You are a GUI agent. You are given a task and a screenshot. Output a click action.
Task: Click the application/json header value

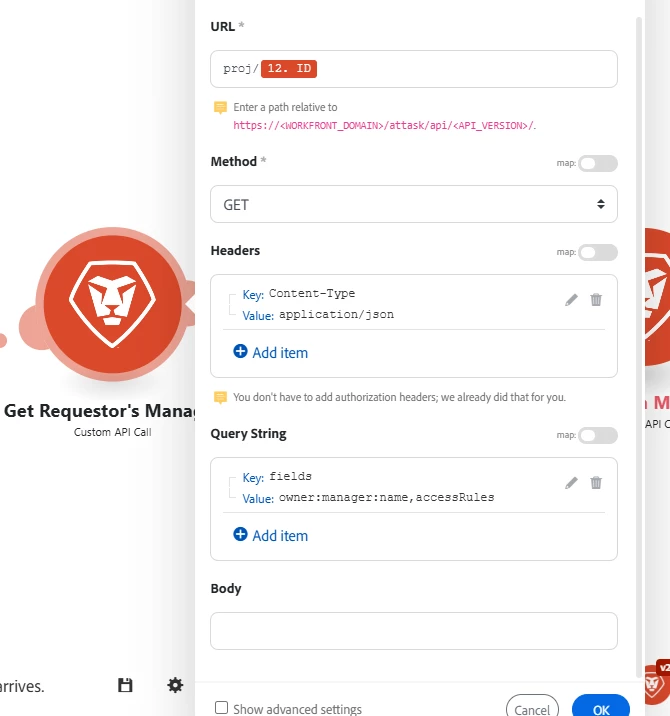coord(336,315)
